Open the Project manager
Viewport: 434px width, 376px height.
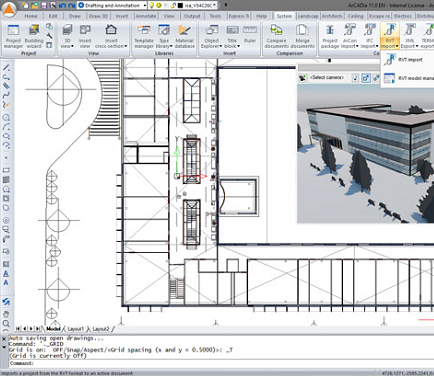coord(13,36)
